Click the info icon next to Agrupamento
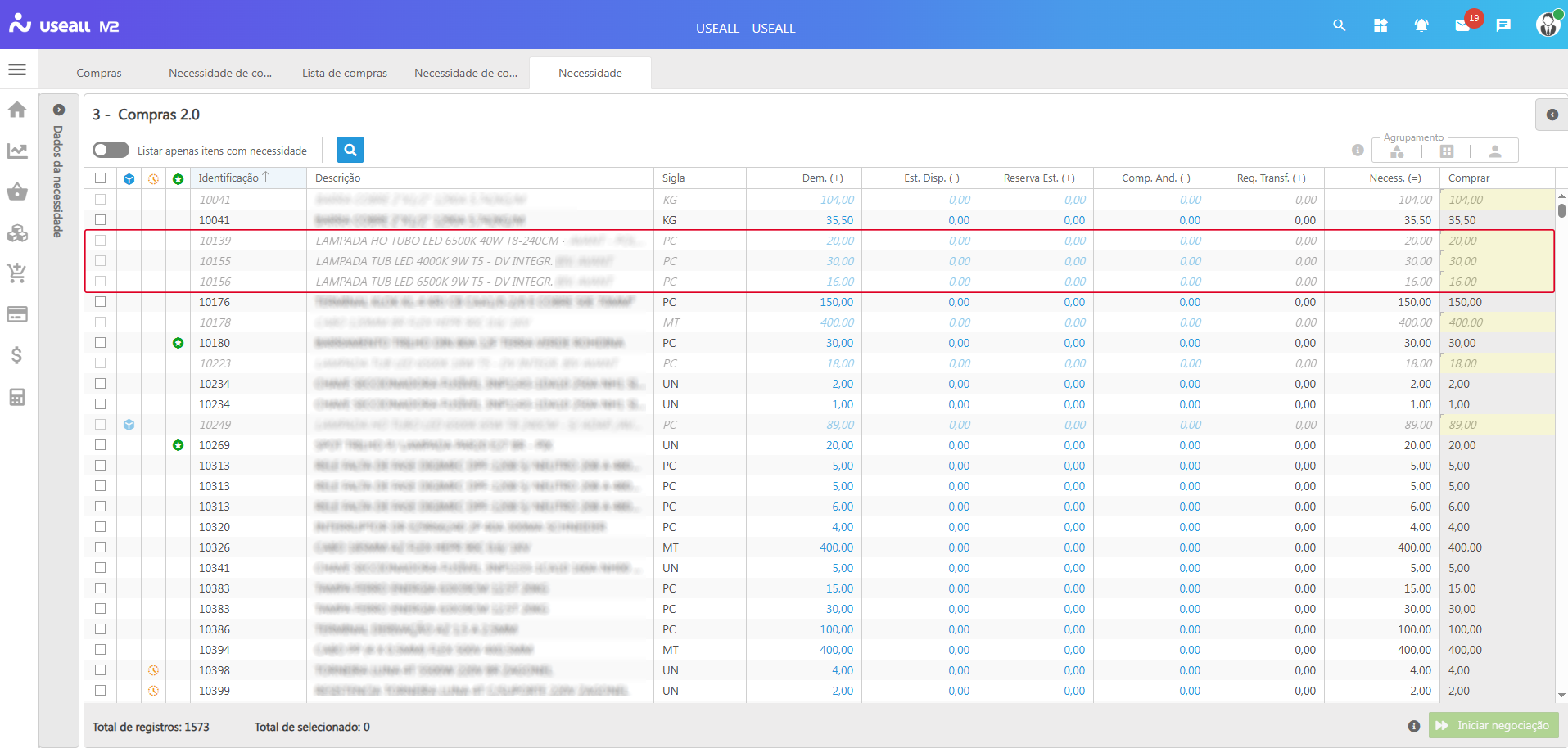The width and height of the screenshot is (1568, 748). point(1358,150)
